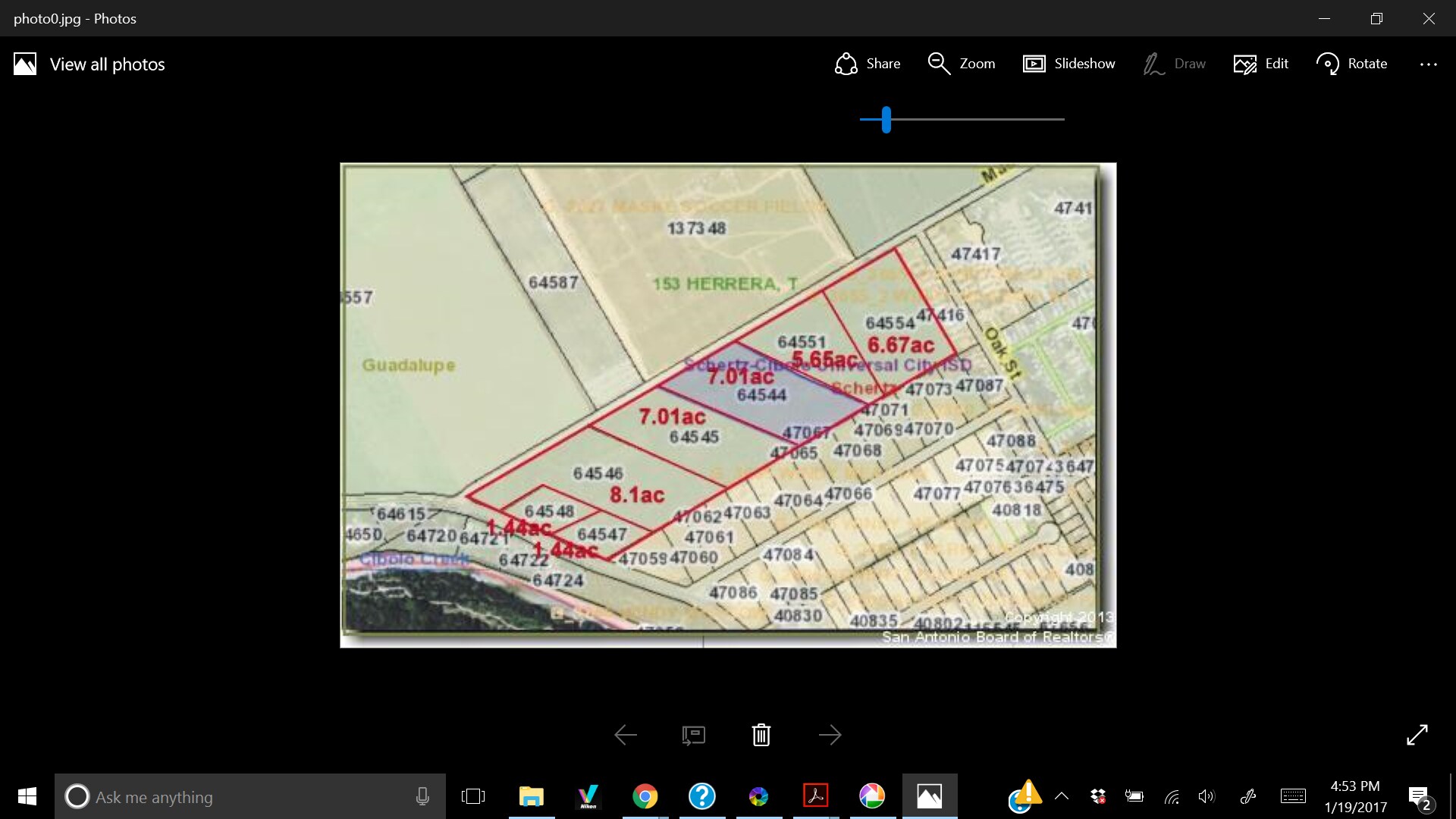
Task: Click the parcel map image
Action: (727, 405)
